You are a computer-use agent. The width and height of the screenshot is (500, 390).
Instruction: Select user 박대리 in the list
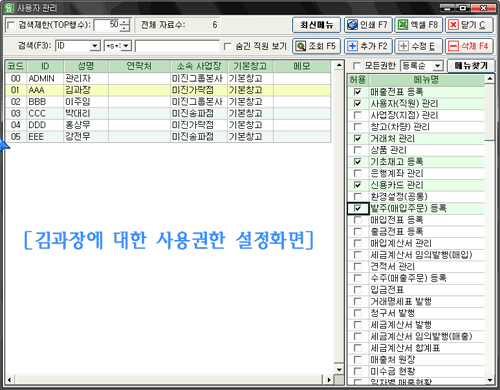168,113
